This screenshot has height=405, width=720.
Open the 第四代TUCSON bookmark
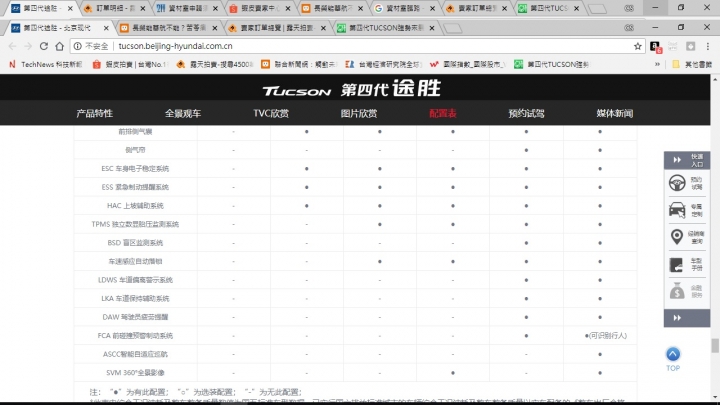551,64
